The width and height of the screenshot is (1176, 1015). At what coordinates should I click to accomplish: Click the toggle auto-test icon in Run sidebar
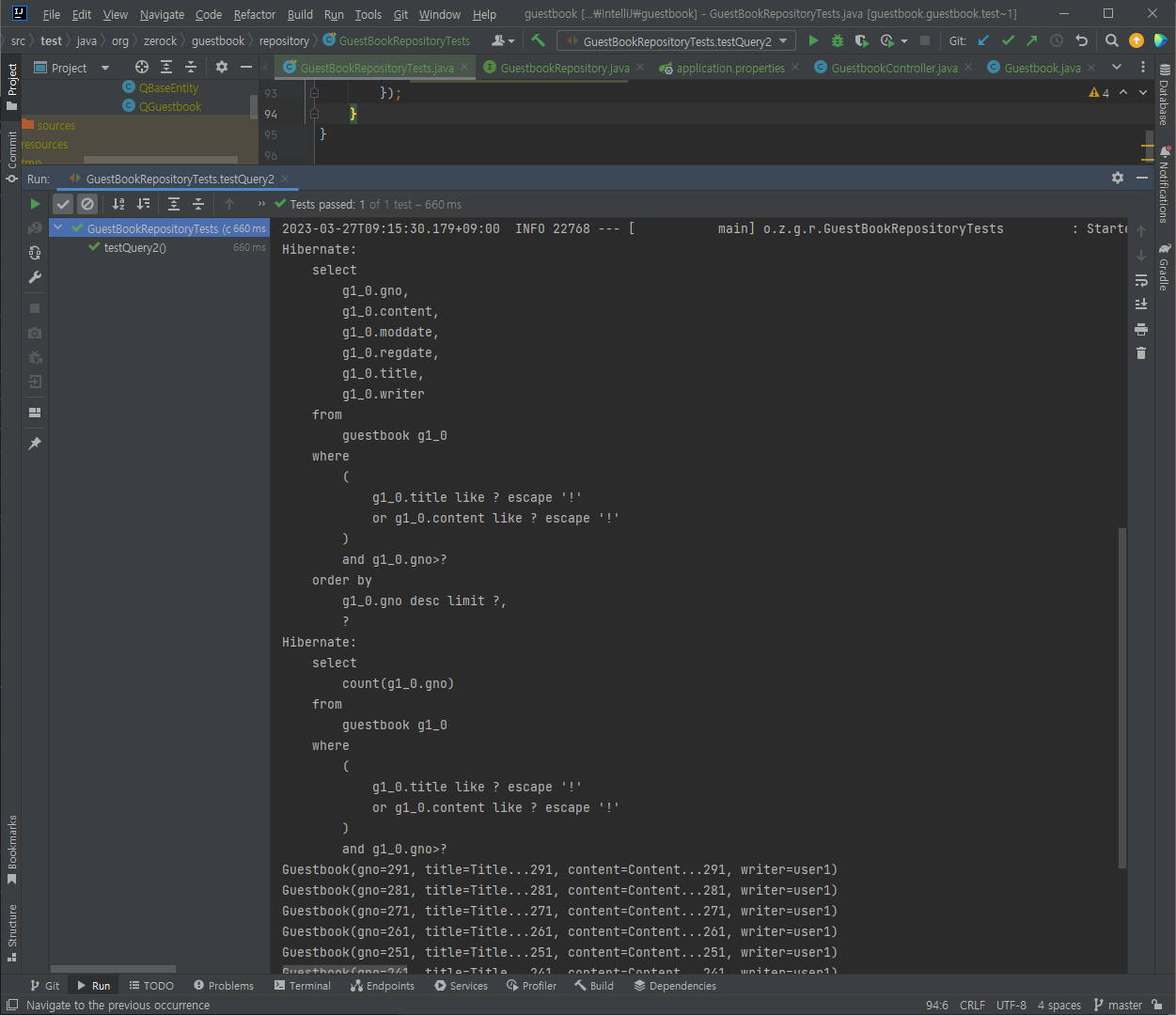pyautogui.click(x=35, y=253)
